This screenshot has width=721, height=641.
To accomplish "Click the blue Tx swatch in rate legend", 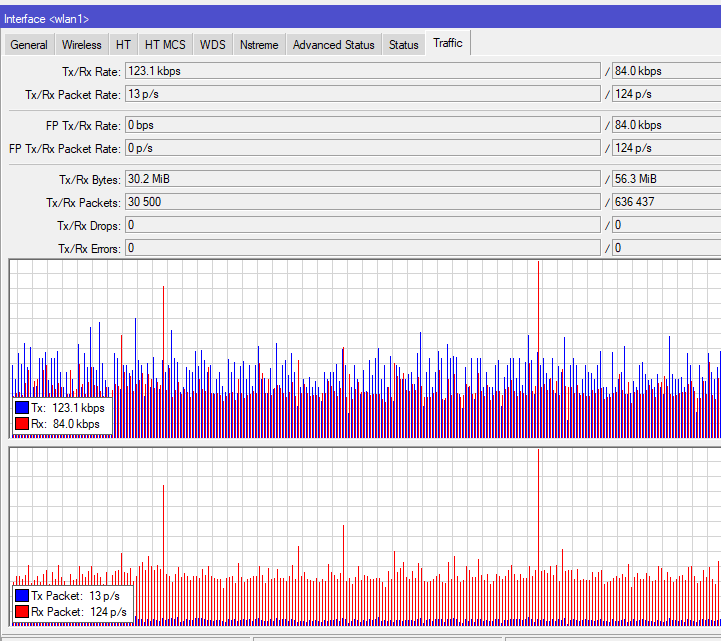I will tap(22, 408).
